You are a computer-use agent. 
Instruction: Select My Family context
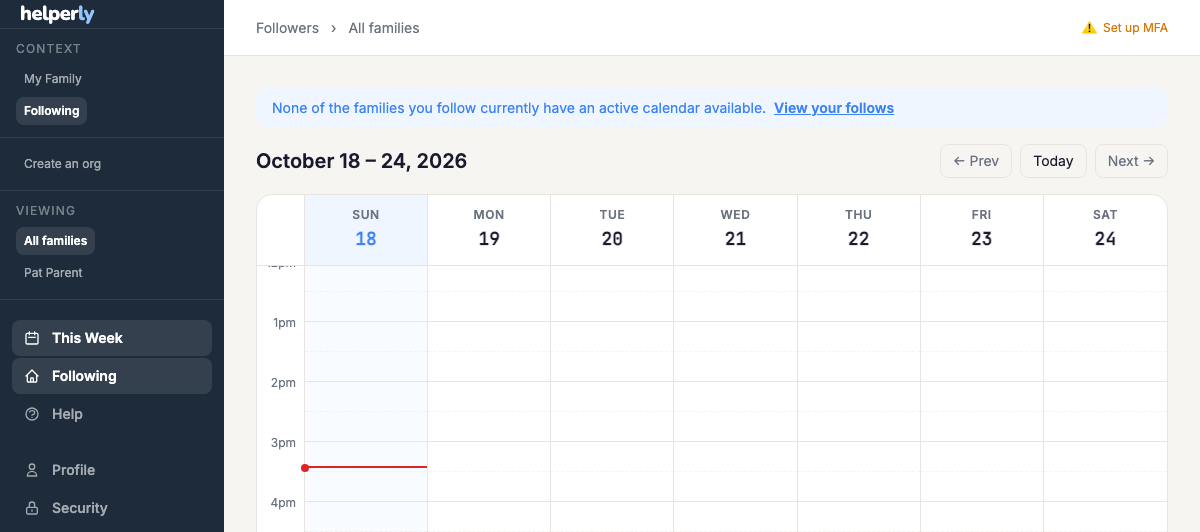click(x=53, y=79)
